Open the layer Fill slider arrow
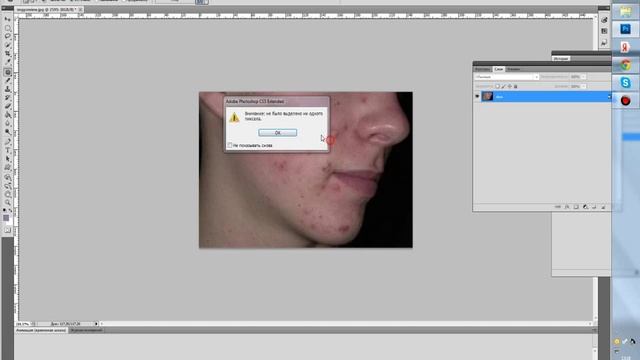The height and width of the screenshot is (360, 640). pos(583,86)
